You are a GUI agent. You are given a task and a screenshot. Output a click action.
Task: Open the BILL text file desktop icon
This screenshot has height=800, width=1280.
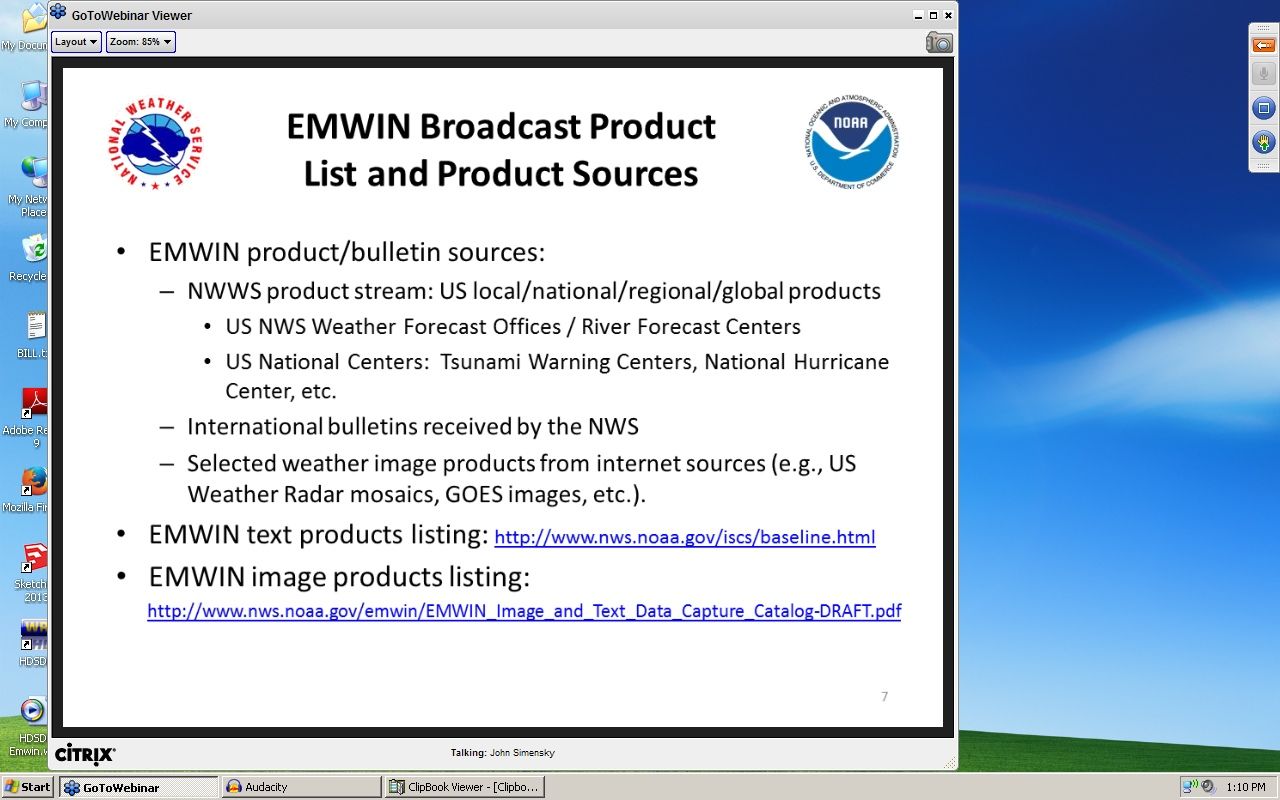pyautogui.click(x=35, y=334)
